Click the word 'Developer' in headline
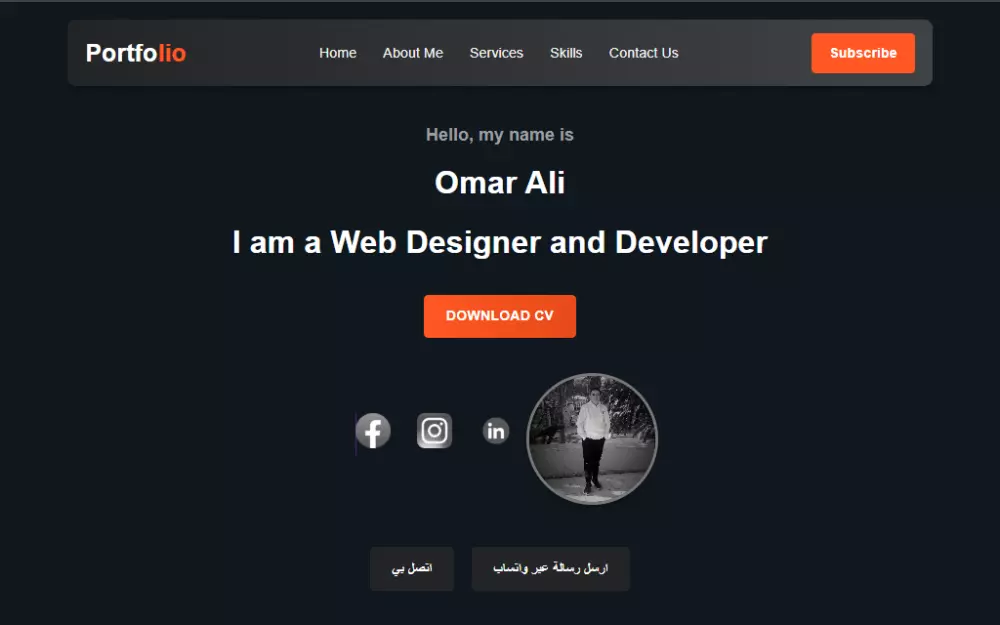Viewport: 1000px width, 625px height. tap(691, 243)
